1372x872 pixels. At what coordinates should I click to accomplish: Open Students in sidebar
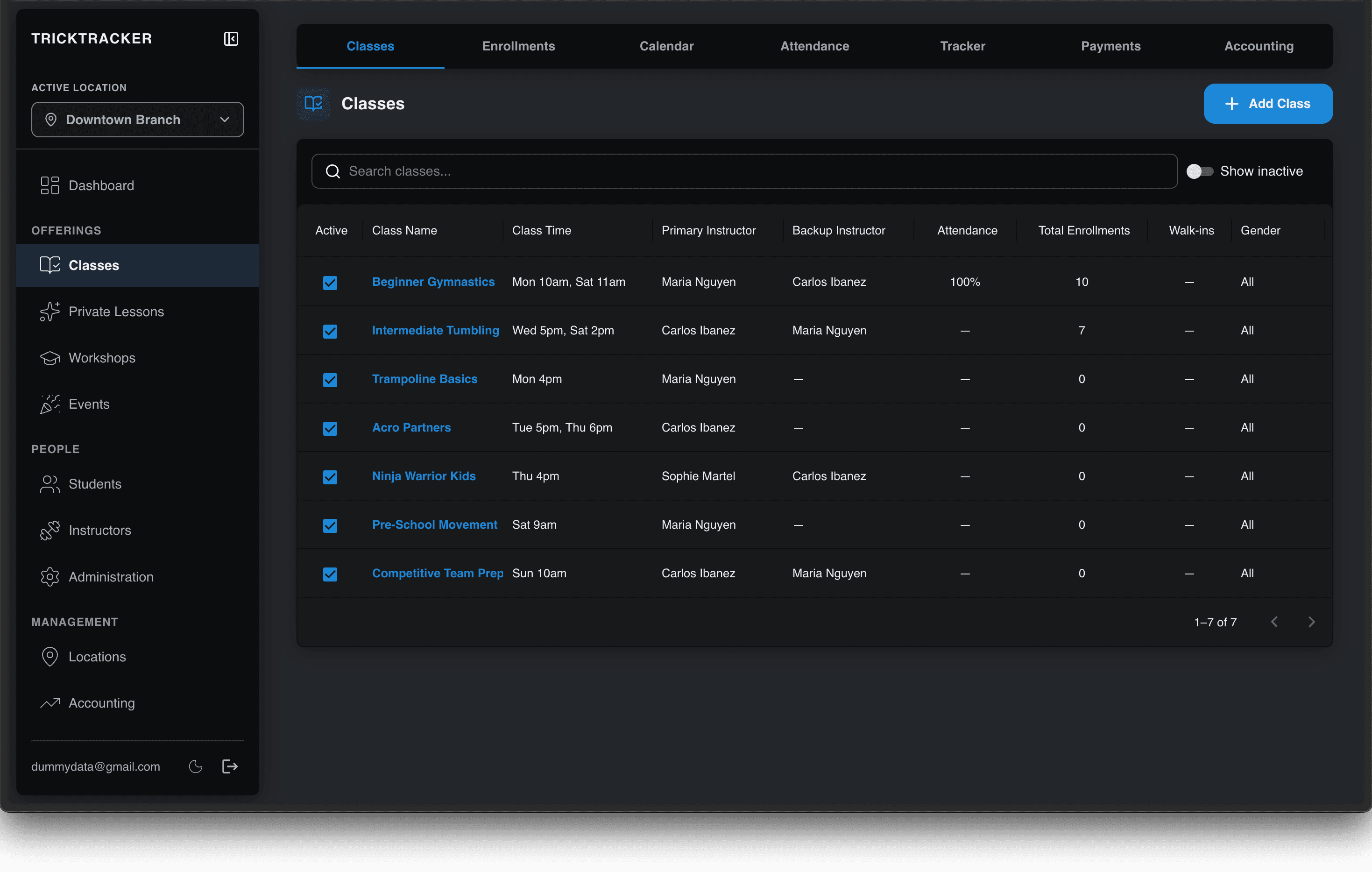coord(137,484)
